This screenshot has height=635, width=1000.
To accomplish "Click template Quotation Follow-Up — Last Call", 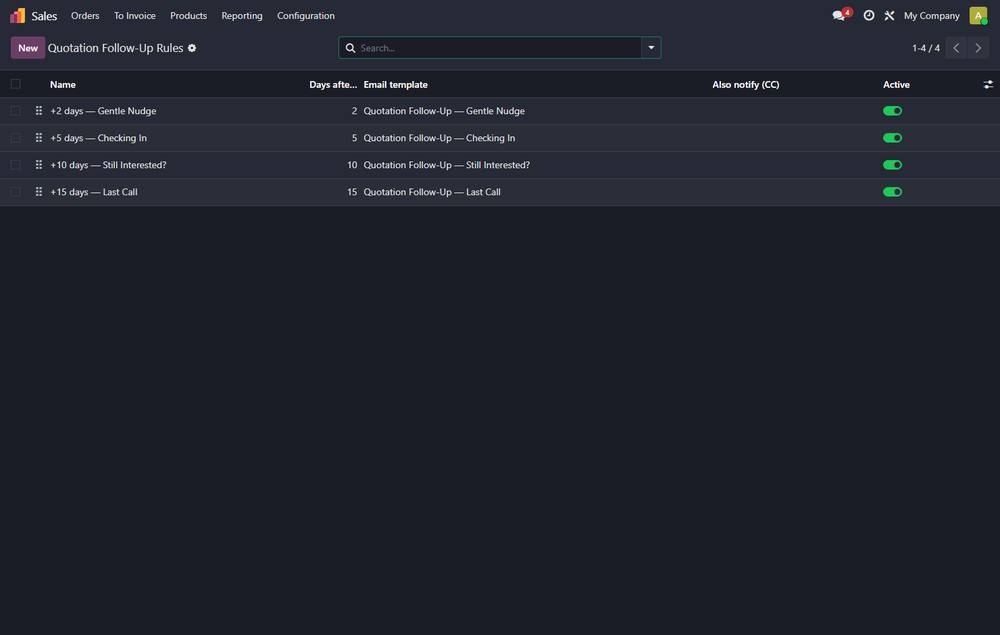I will [432, 192].
